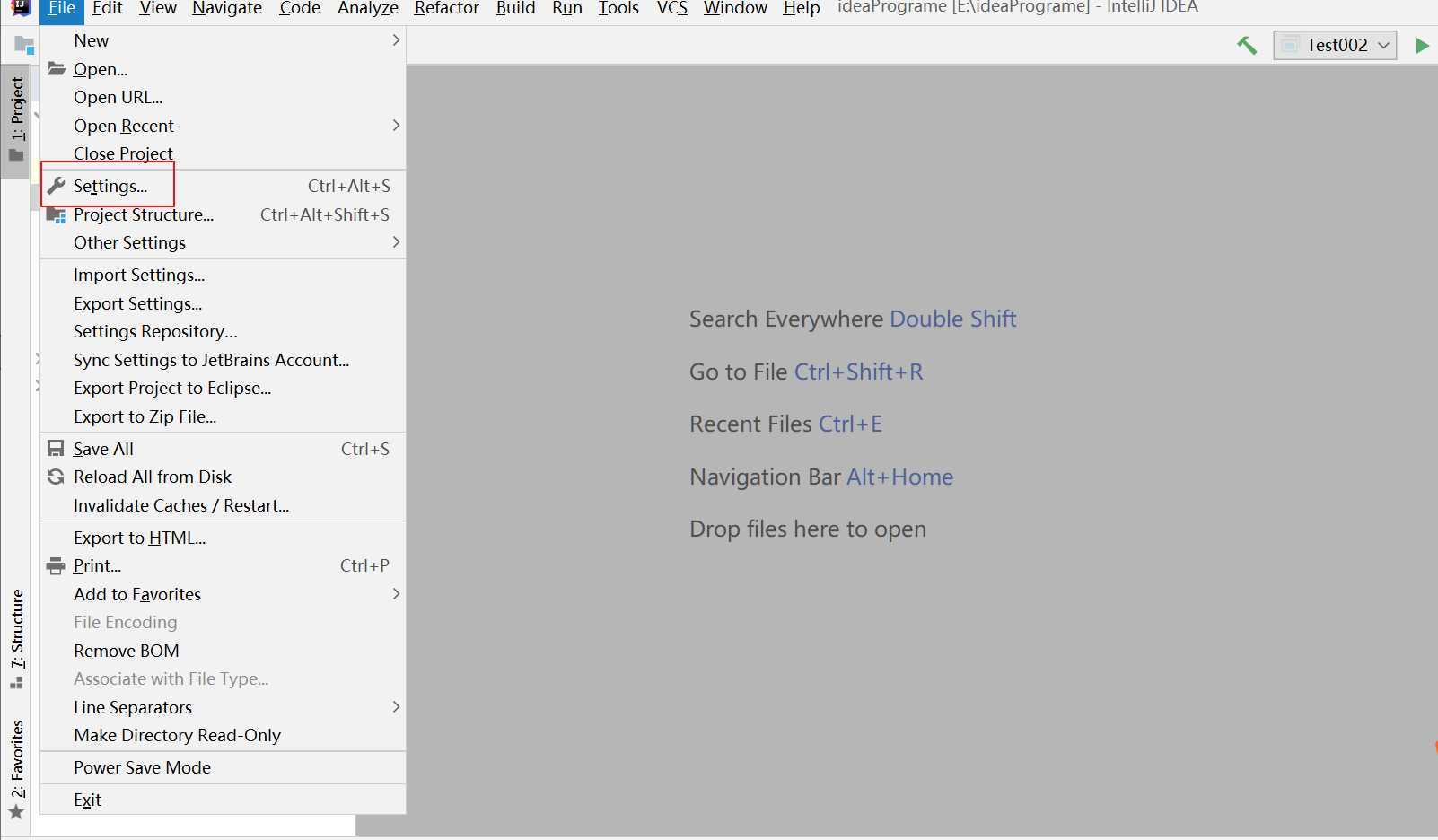Click the Reload All from Disk icon
1438x840 pixels.
pos(56,477)
